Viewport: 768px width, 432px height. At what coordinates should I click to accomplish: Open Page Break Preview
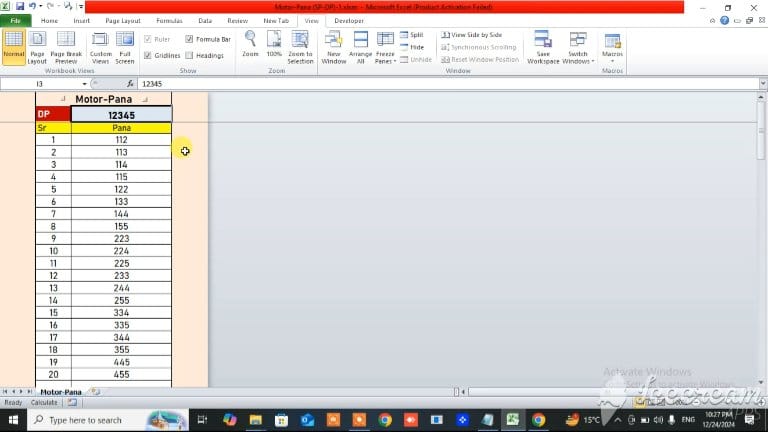pyautogui.click(x=66, y=47)
